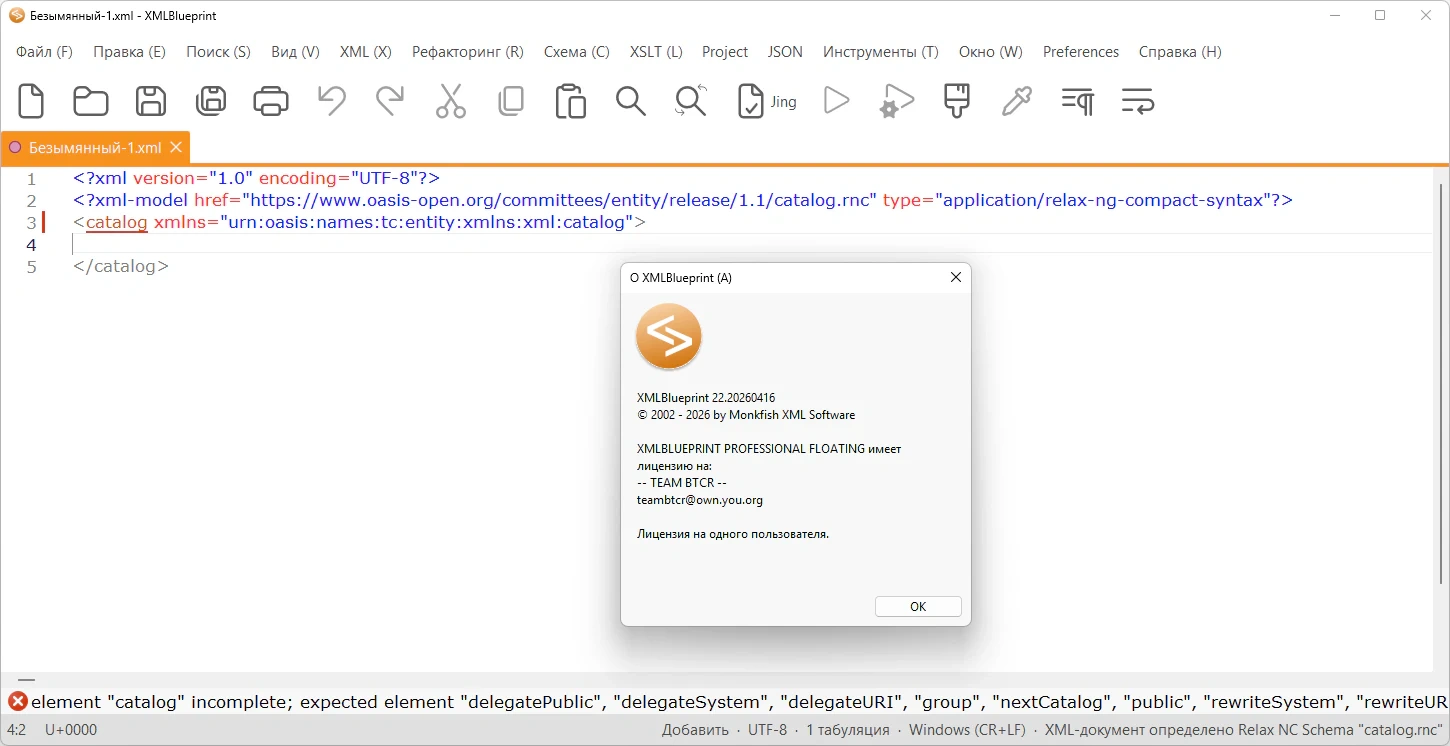Open the Окно (W) menu
The height and width of the screenshot is (746, 1450).
point(991,52)
